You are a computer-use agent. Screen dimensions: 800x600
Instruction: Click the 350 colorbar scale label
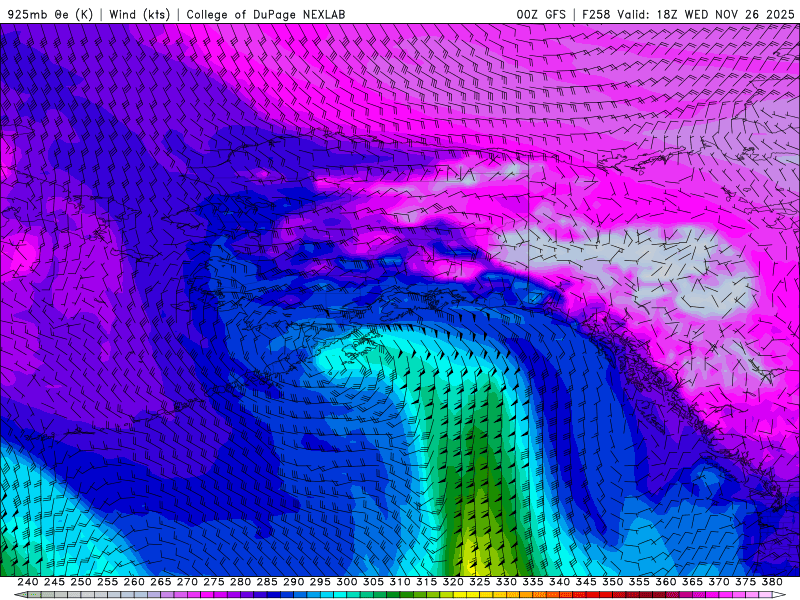point(612,582)
